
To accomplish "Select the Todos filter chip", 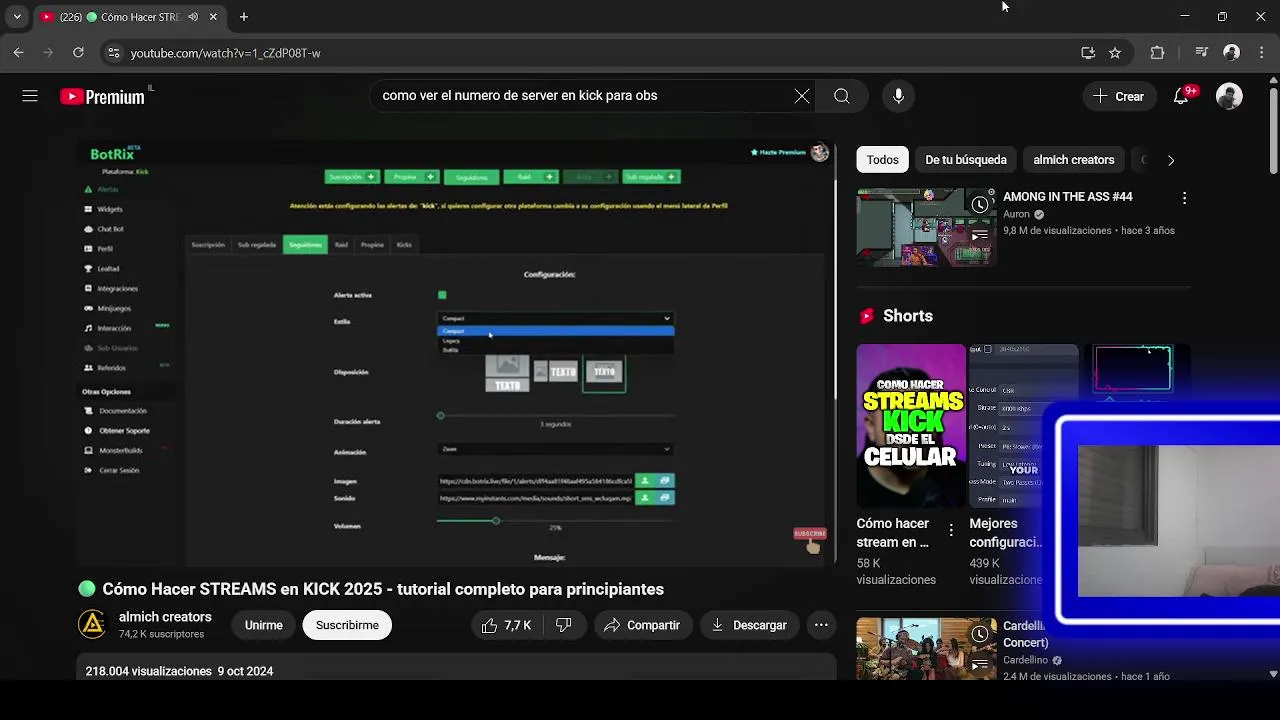I will [x=882, y=160].
